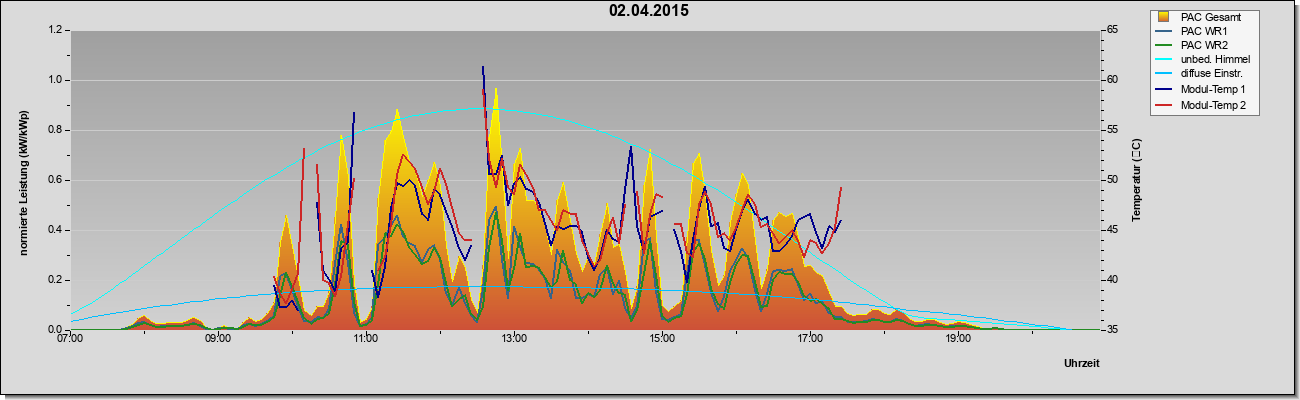Click the 0.0 value on power axis
Viewport: 1300px width, 400px height.
point(56,329)
